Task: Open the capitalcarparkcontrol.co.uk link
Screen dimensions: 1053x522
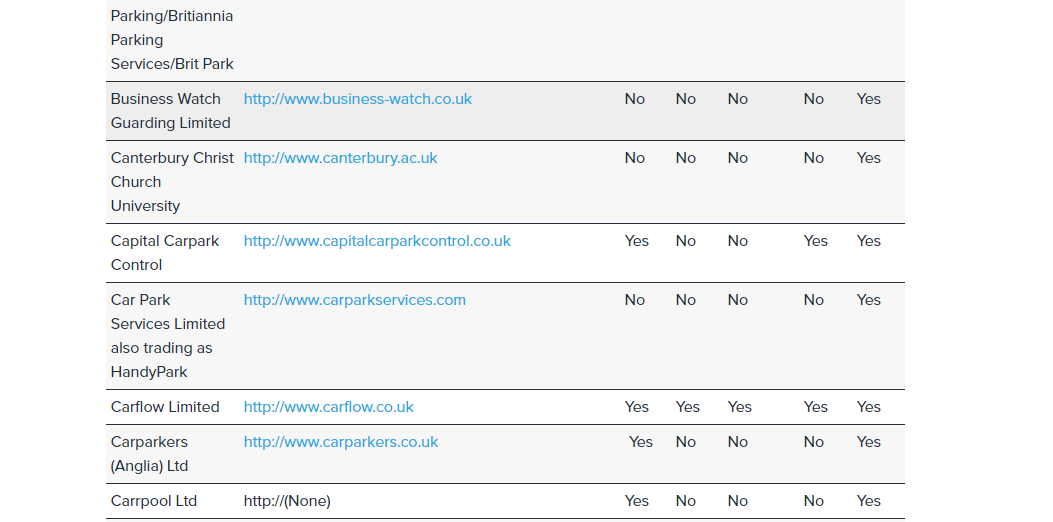Action: (x=377, y=241)
